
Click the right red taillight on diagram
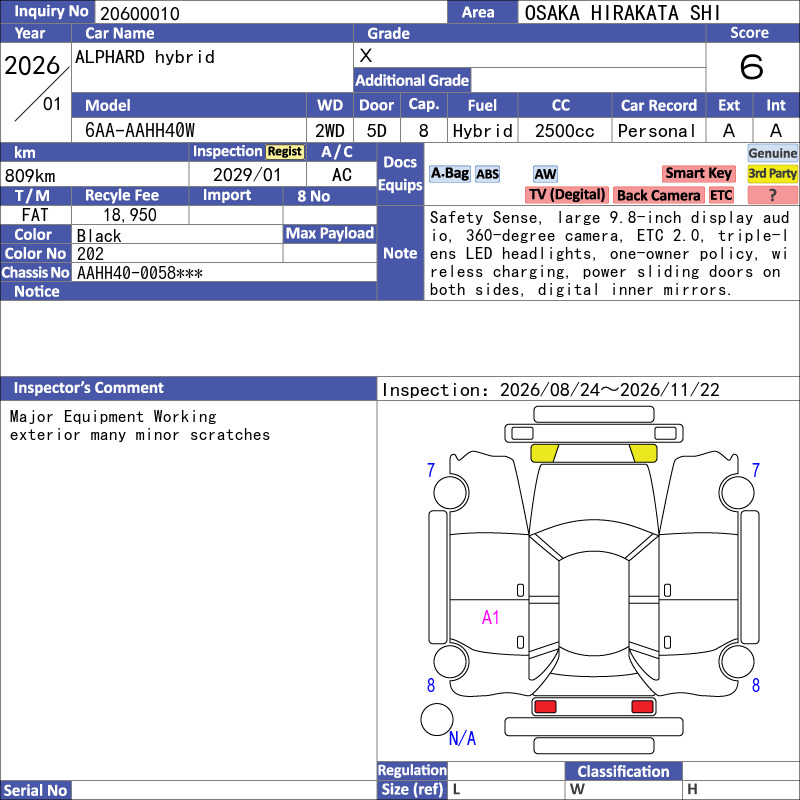click(642, 707)
